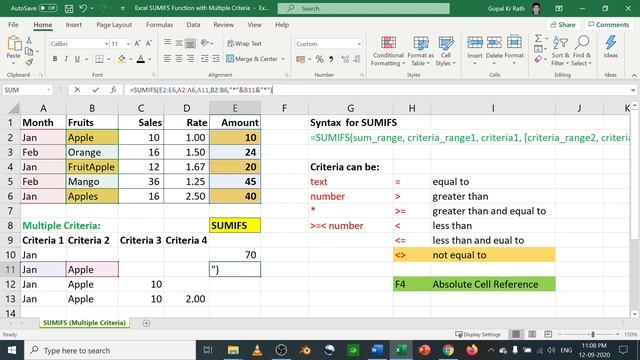This screenshot has width=640, height=360.
Task: Toggle Bottom Align for cells
Action: click(x=190, y=43)
